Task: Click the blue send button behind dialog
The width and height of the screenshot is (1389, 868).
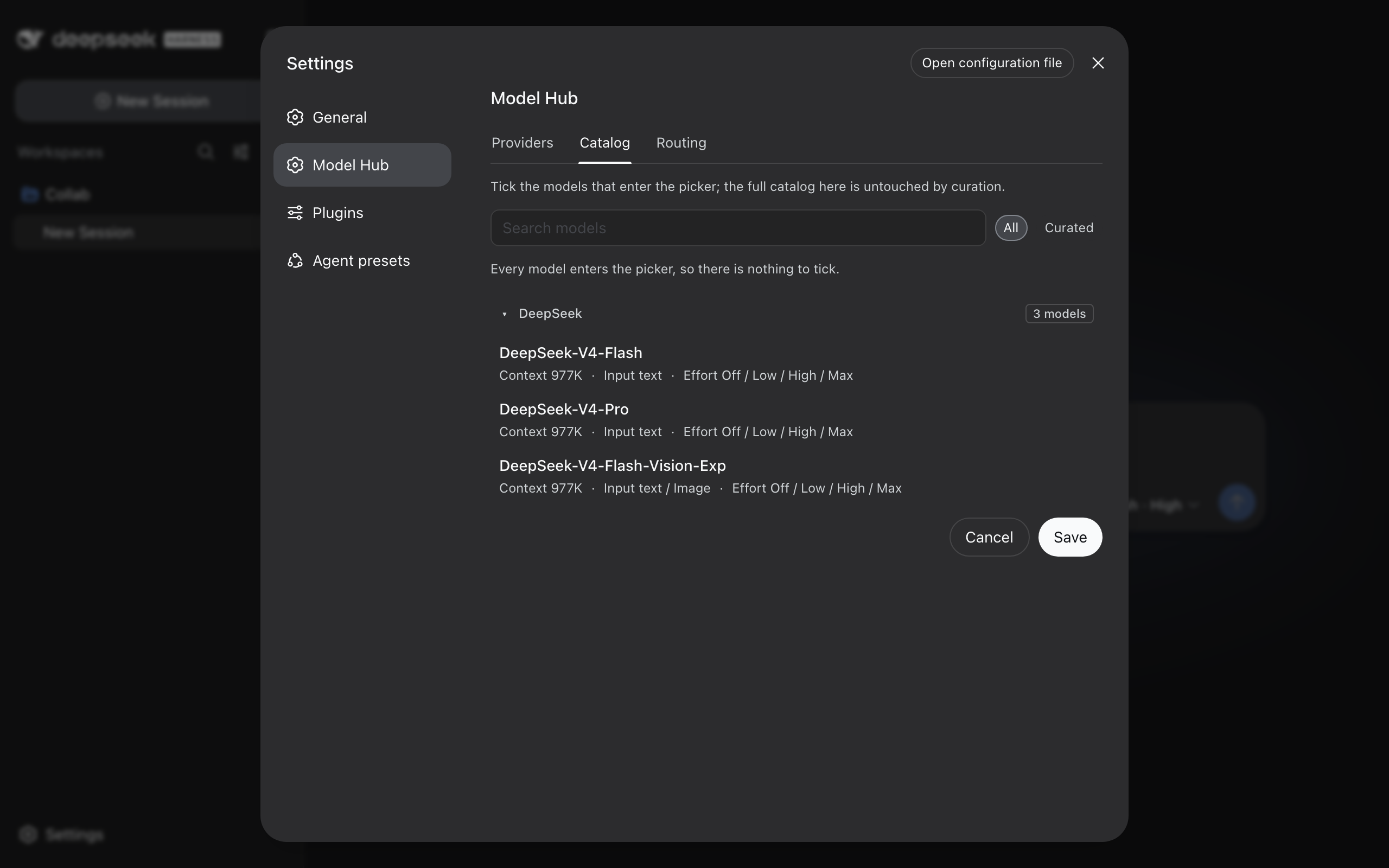Action: pos(1237,503)
